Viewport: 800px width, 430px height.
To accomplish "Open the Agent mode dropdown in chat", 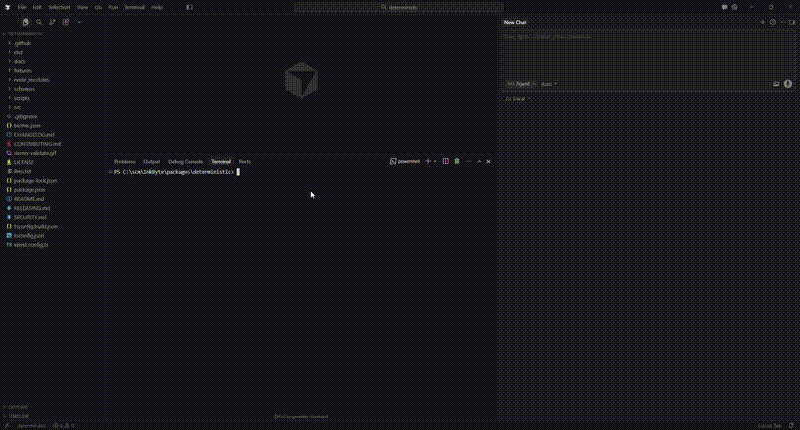I will click(520, 84).
